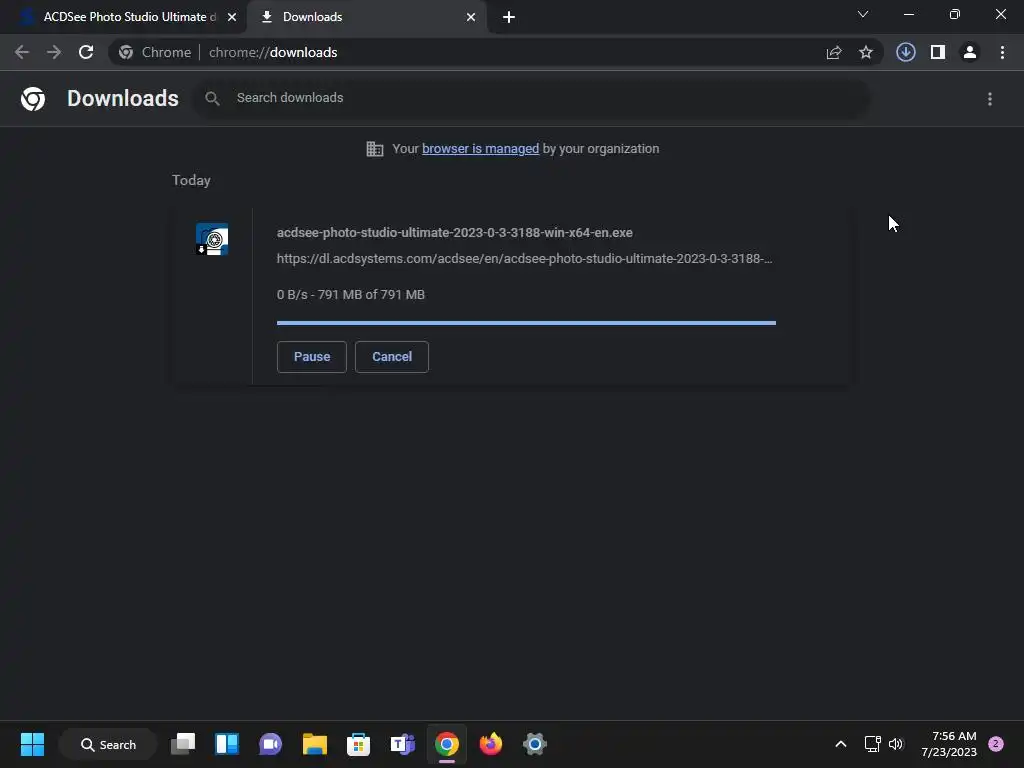Click the acdsee-photo-studio-ultimate exe file name
This screenshot has height=768, width=1024.
click(x=455, y=232)
